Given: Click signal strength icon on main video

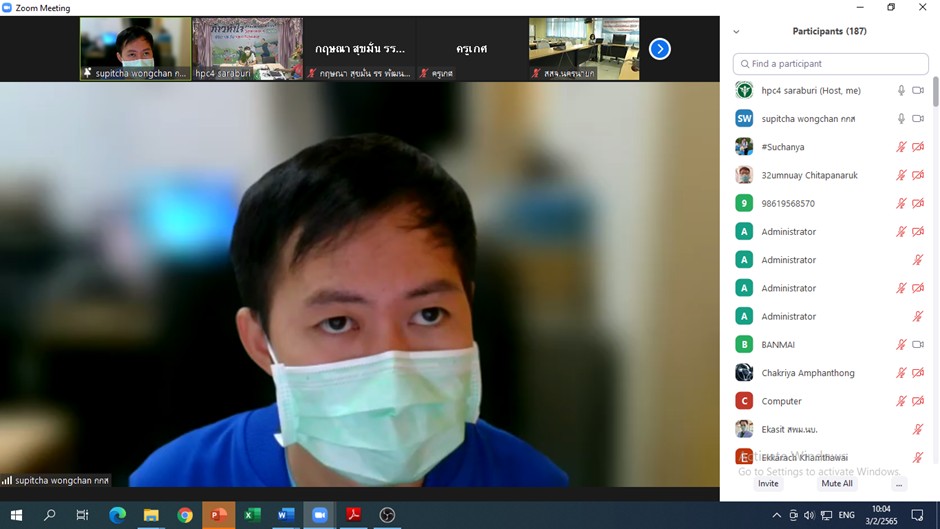Looking at the screenshot, I should 7,480.
